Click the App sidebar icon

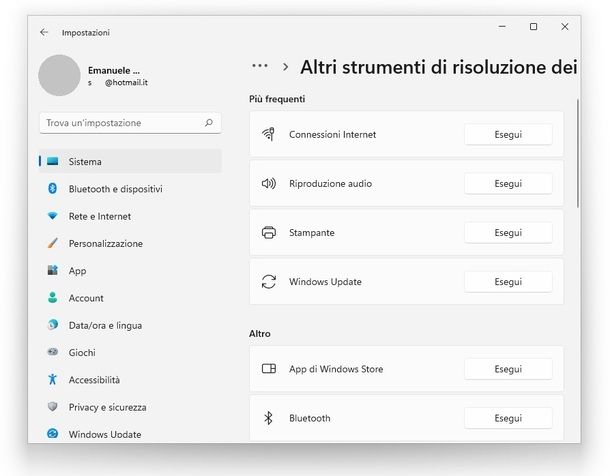click(53, 270)
